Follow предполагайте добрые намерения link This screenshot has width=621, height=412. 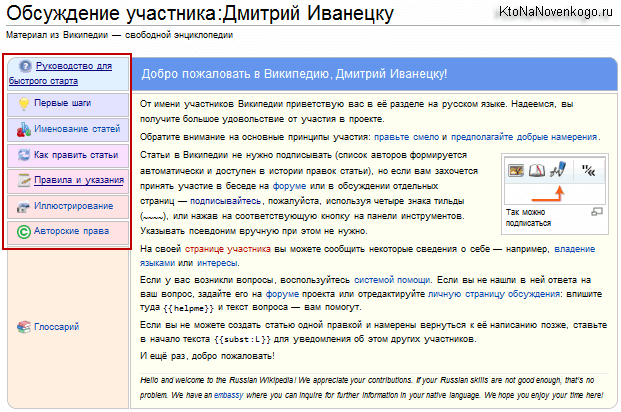pos(524,137)
